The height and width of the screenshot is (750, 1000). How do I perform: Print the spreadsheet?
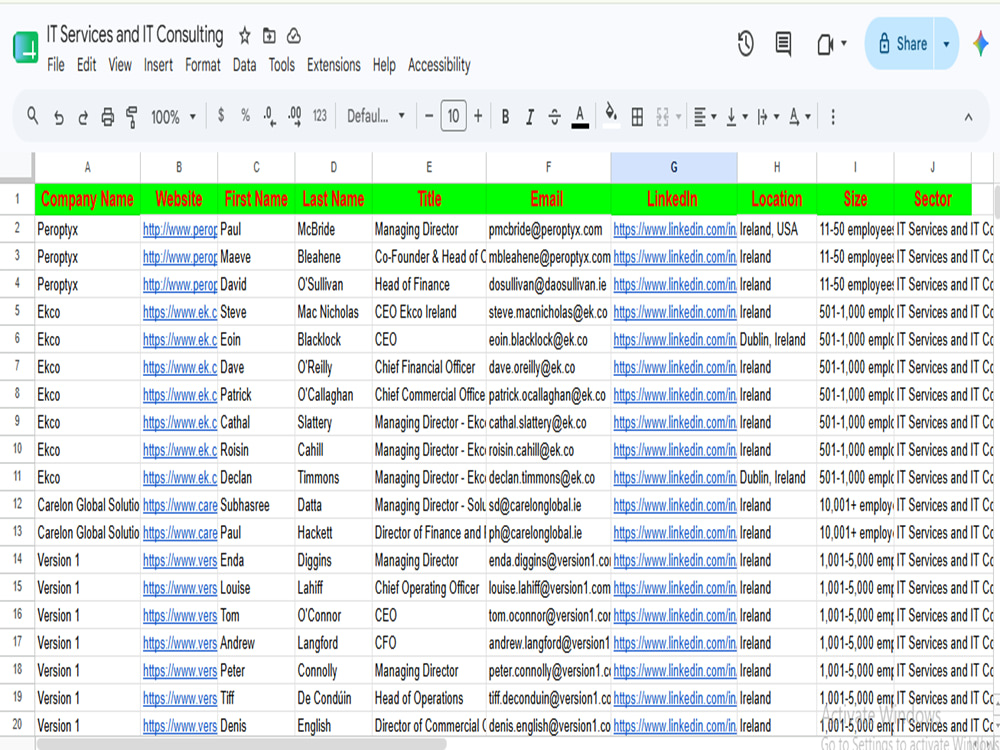pyautogui.click(x=108, y=117)
